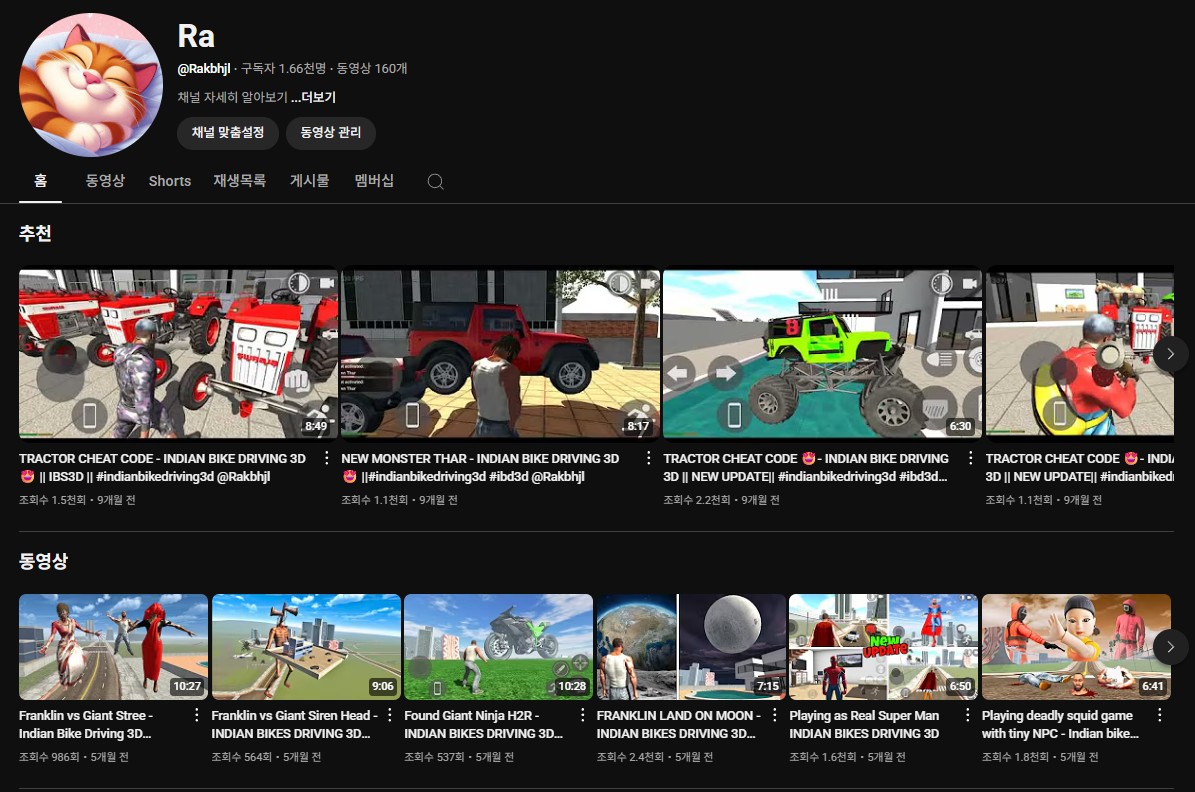Screen dimensions: 1195x792
Task: Open FRANKLIN LAND ON MOON title link
Action: [678, 724]
